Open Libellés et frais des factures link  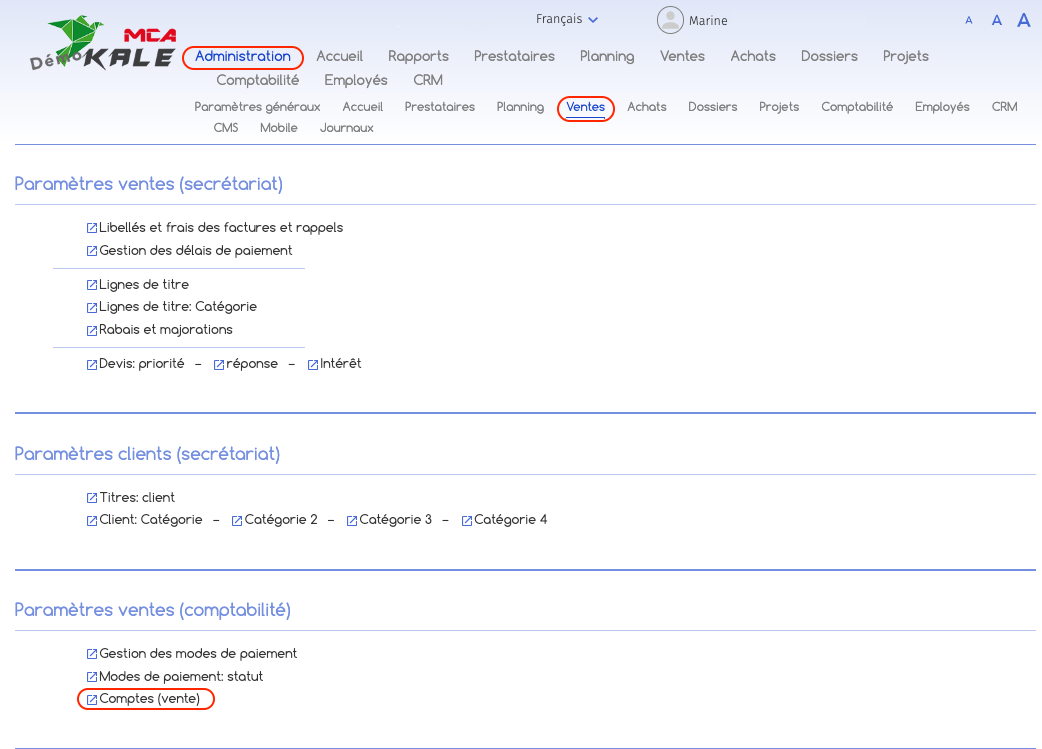coord(221,228)
